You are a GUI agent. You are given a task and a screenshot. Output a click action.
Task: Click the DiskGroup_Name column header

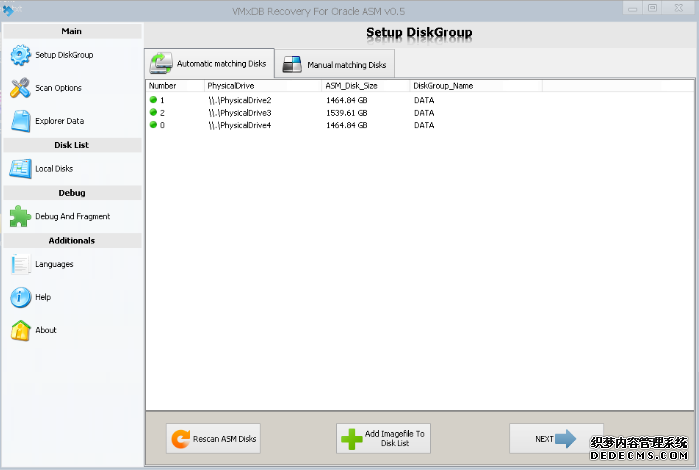pos(474,86)
